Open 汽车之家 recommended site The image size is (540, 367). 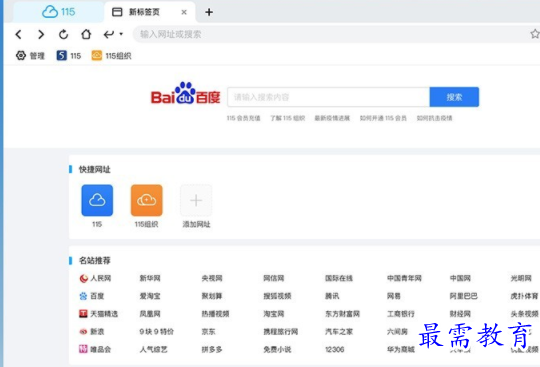tap(339, 332)
